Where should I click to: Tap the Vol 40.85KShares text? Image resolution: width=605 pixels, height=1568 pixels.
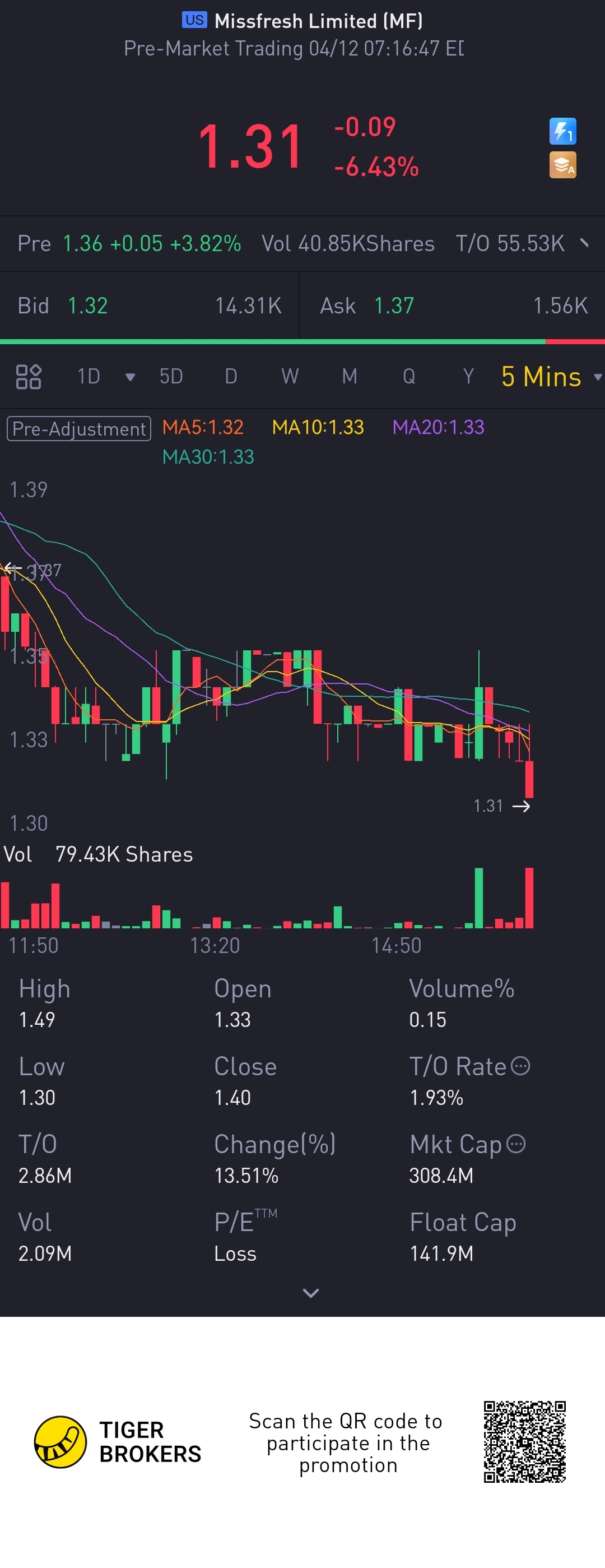pyautogui.click(x=348, y=243)
